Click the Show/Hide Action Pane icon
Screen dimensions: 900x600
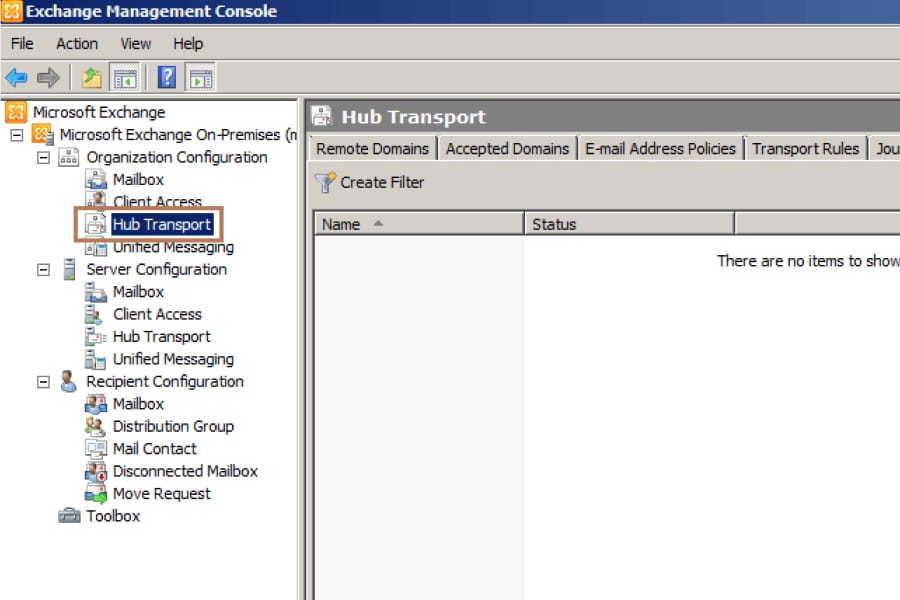[201, 77]
